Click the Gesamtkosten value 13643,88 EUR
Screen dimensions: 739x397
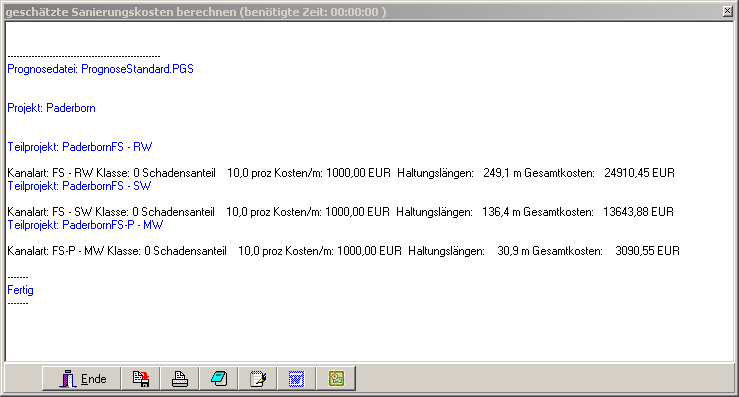(638, 212)
